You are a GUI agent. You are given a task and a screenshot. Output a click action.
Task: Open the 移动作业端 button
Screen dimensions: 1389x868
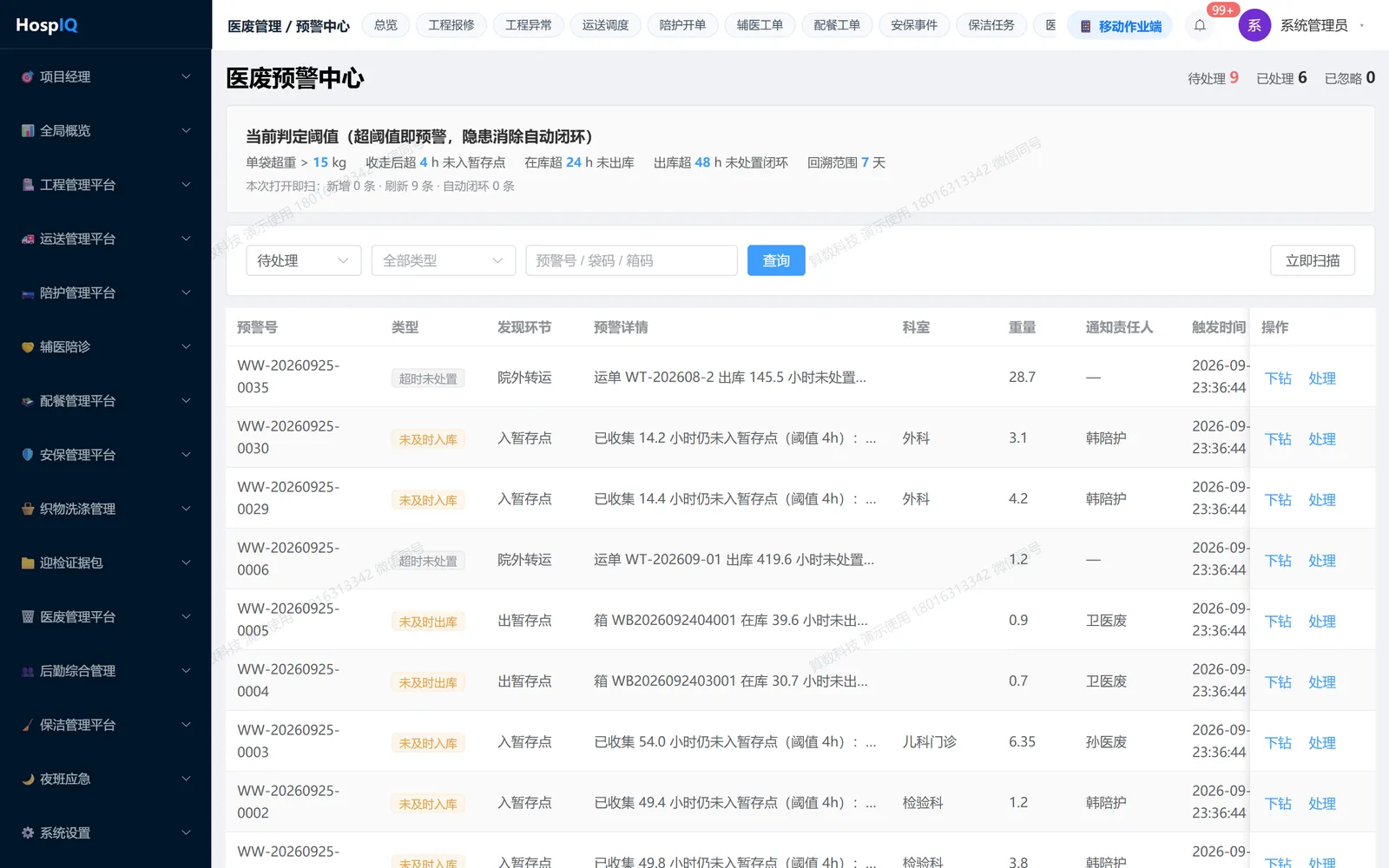pos(1120,26)
